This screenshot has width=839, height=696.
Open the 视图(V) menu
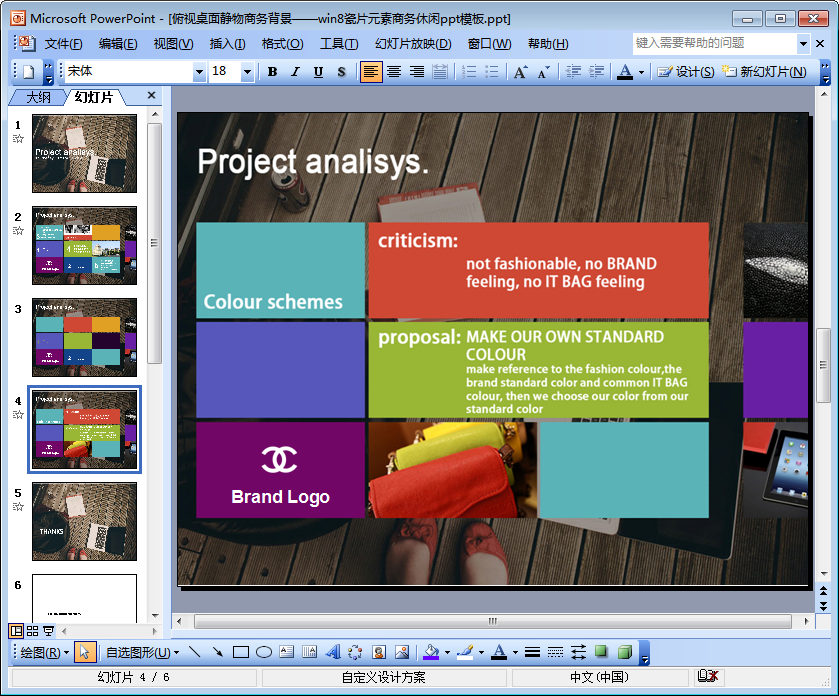pyautogui.click(x=173, y=44)
